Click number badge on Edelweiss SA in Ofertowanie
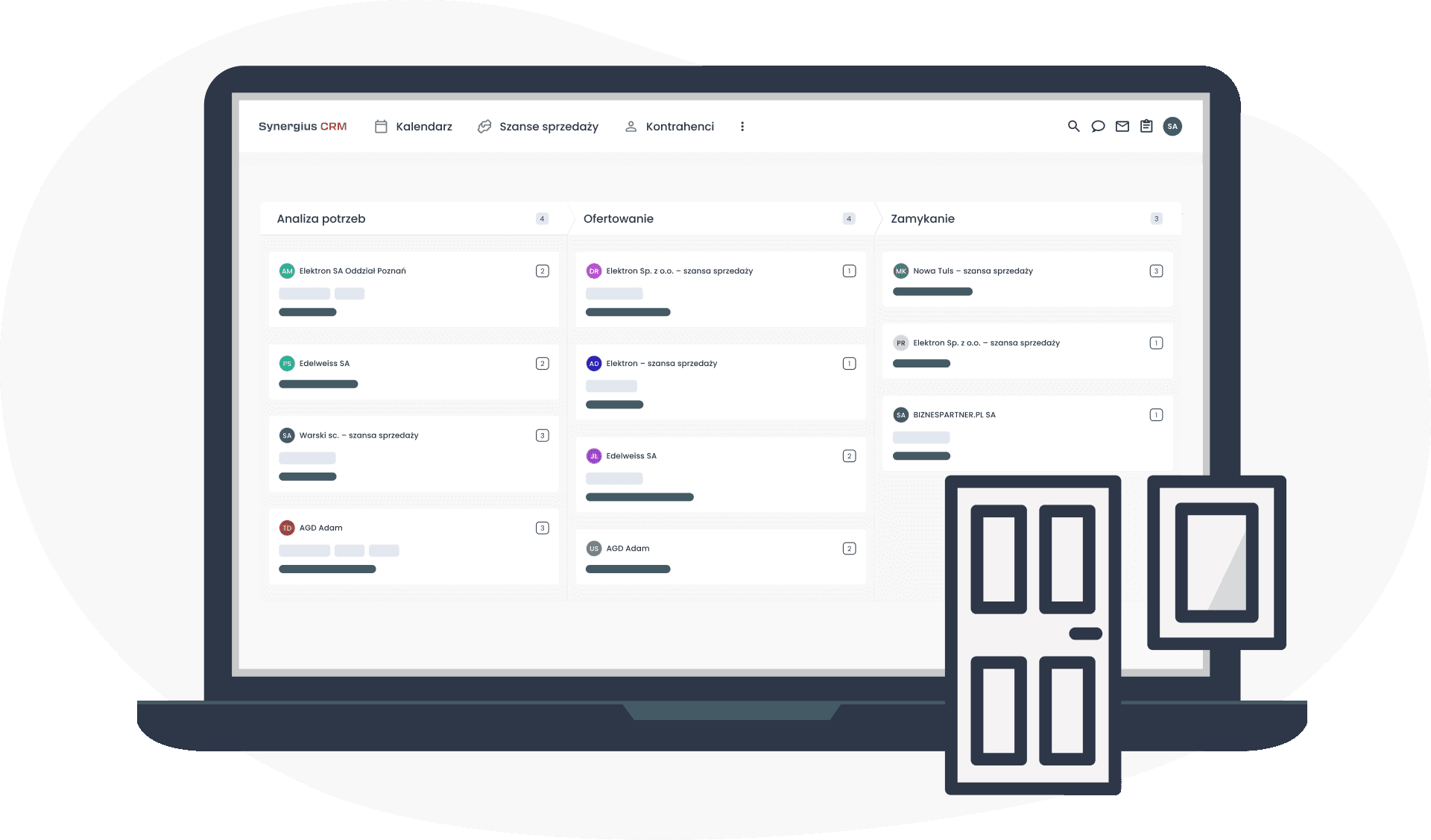This screenshot has height=840, width=1431. [850, 456]
